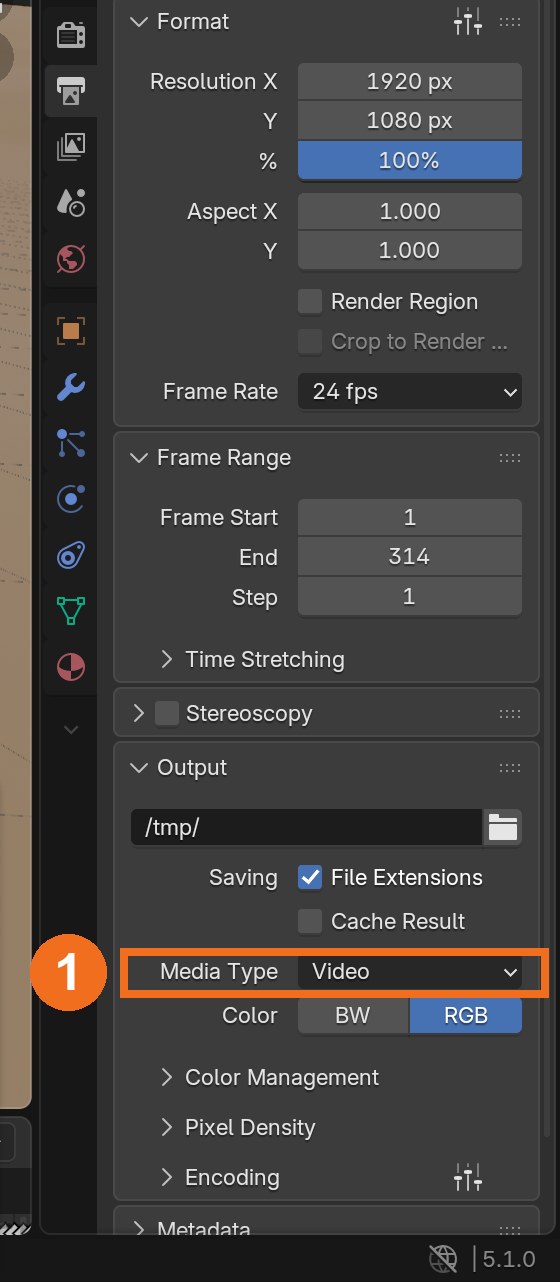Click the Aspect X field
The width and height of the screenshot is (560, 1282).
point(410,211)
